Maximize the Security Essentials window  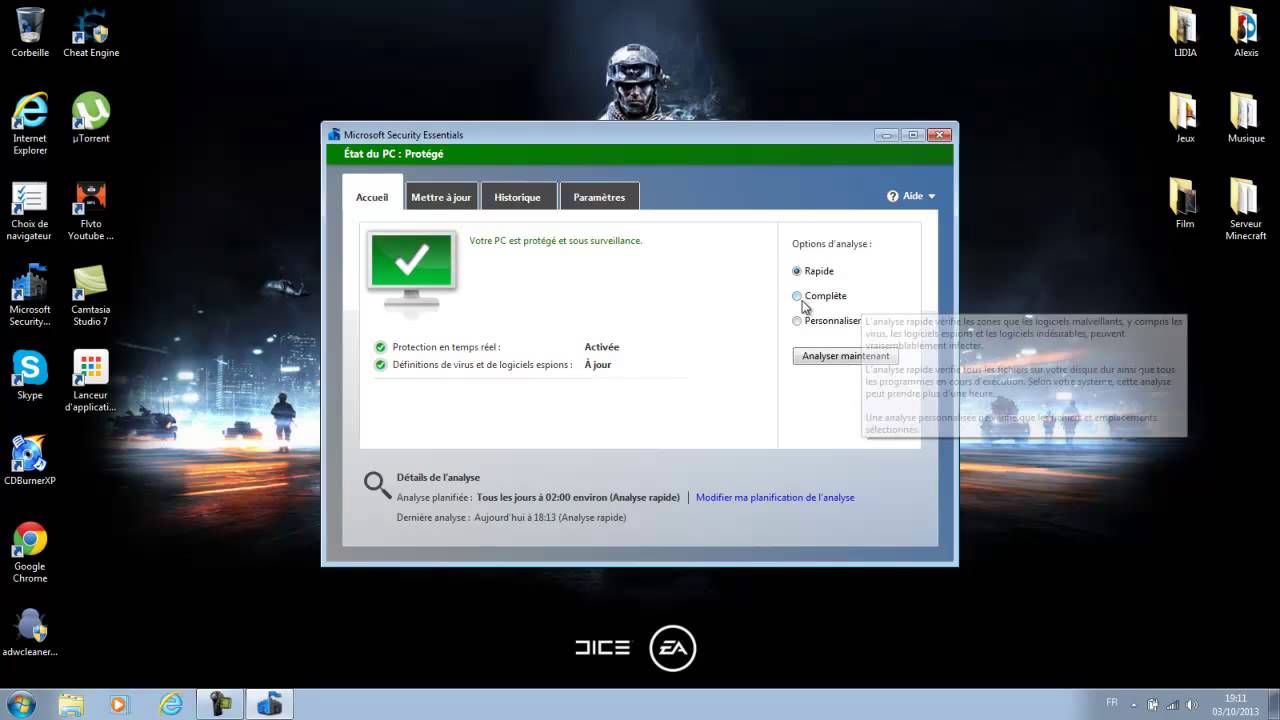pyautogui.click(x=912, y=135)
